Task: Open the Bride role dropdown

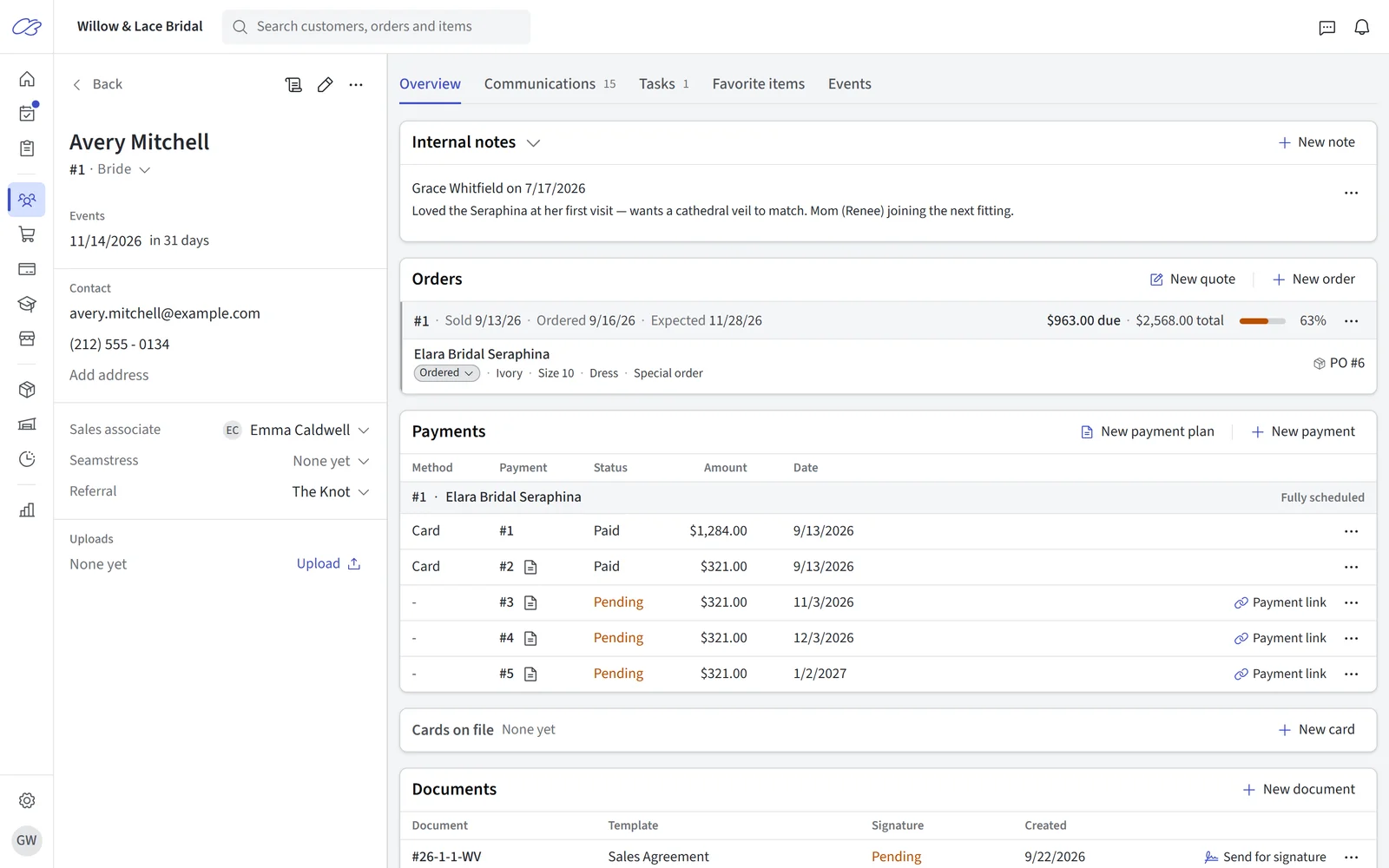Action: (x=124, y=169)
